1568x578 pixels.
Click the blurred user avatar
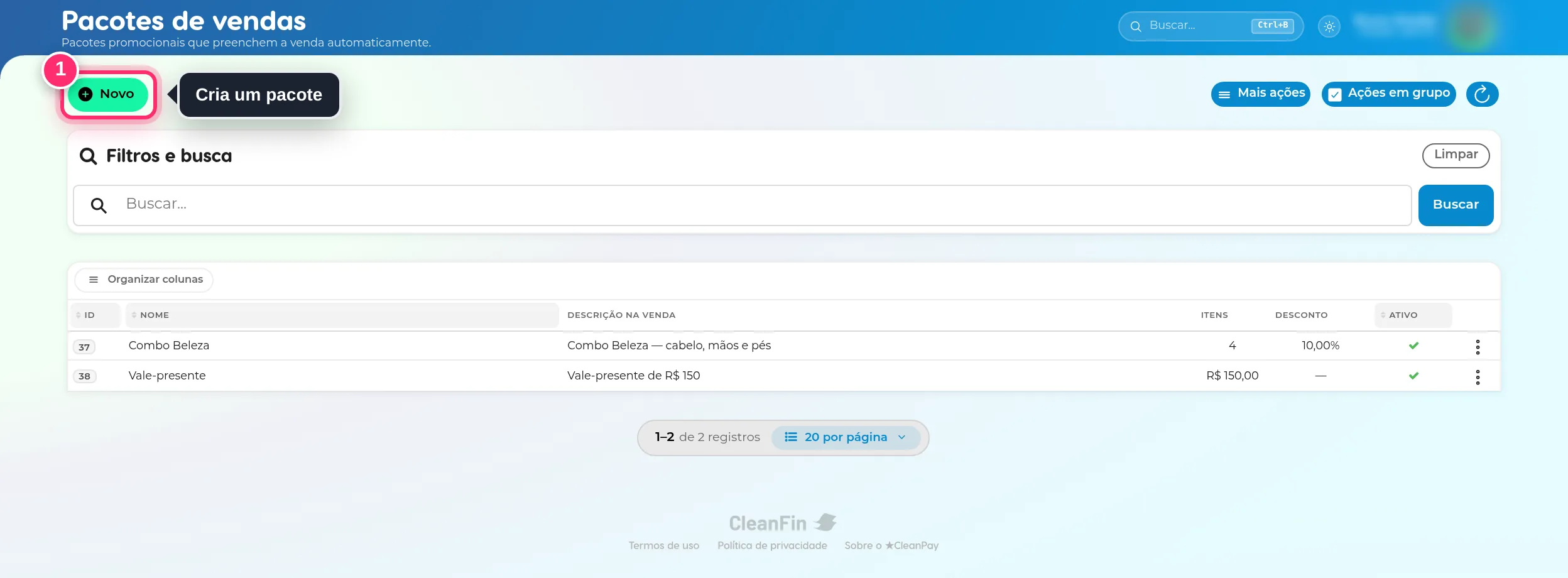click(1471, 26)
